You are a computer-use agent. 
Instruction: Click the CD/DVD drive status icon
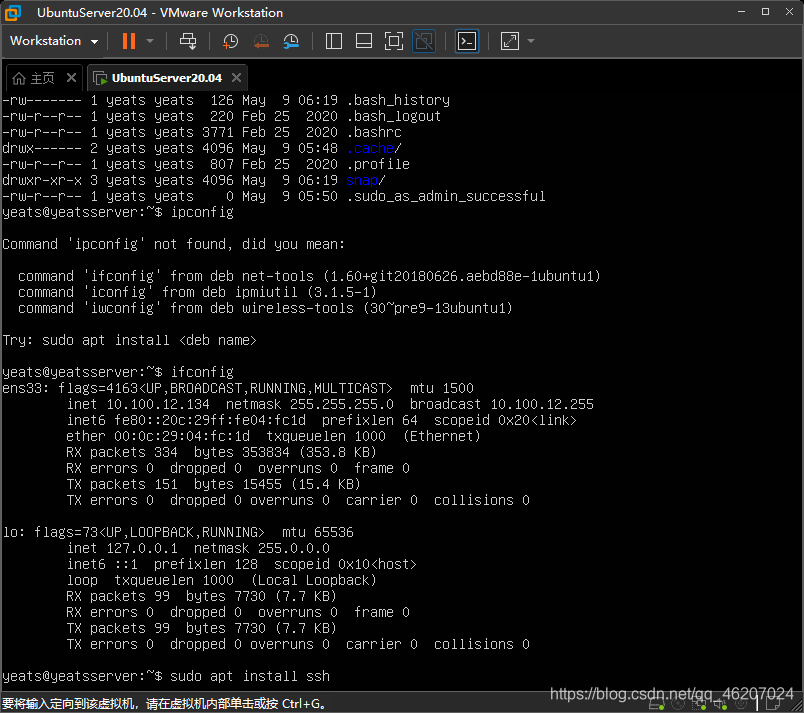[x=678, y=704]
